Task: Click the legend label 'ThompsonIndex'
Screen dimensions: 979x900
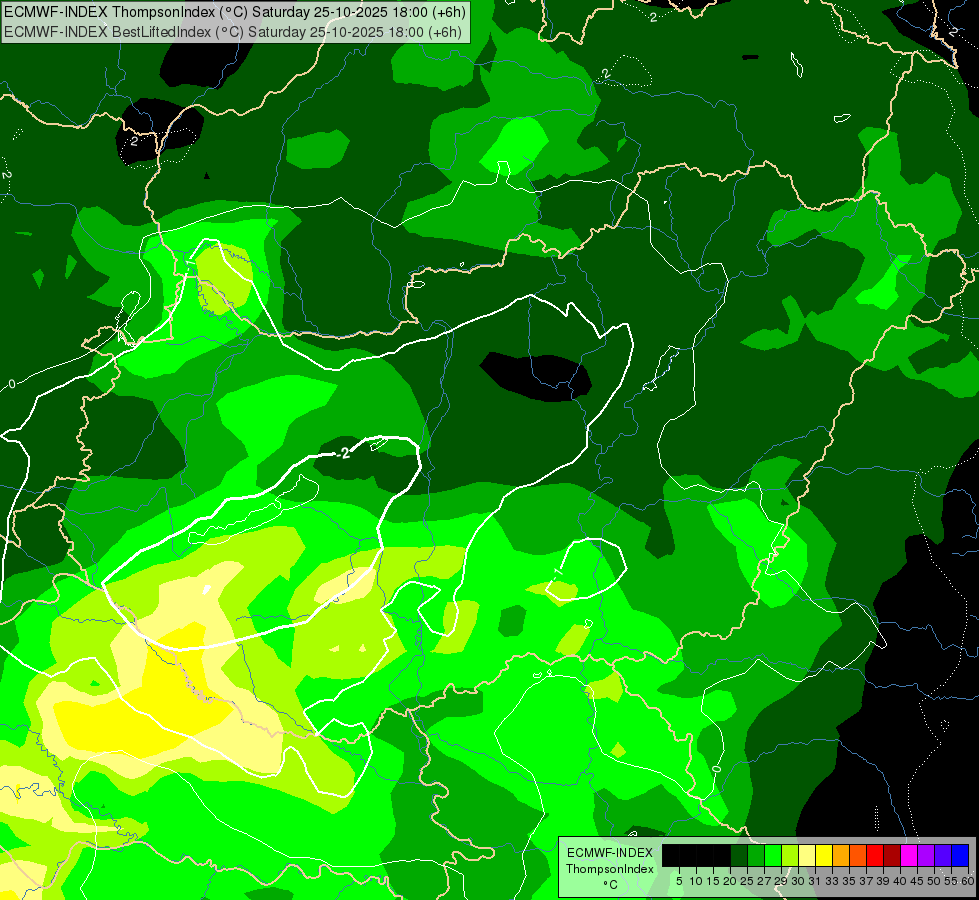Action: [610, 869]
